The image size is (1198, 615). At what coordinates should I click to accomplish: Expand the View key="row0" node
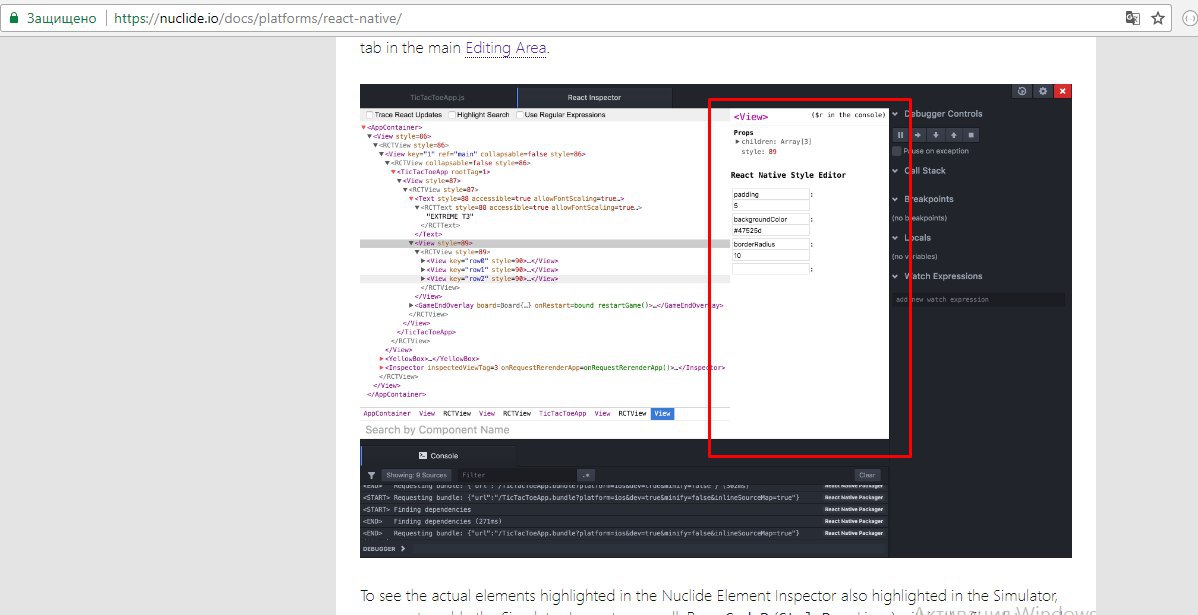(x=423, y=261)
